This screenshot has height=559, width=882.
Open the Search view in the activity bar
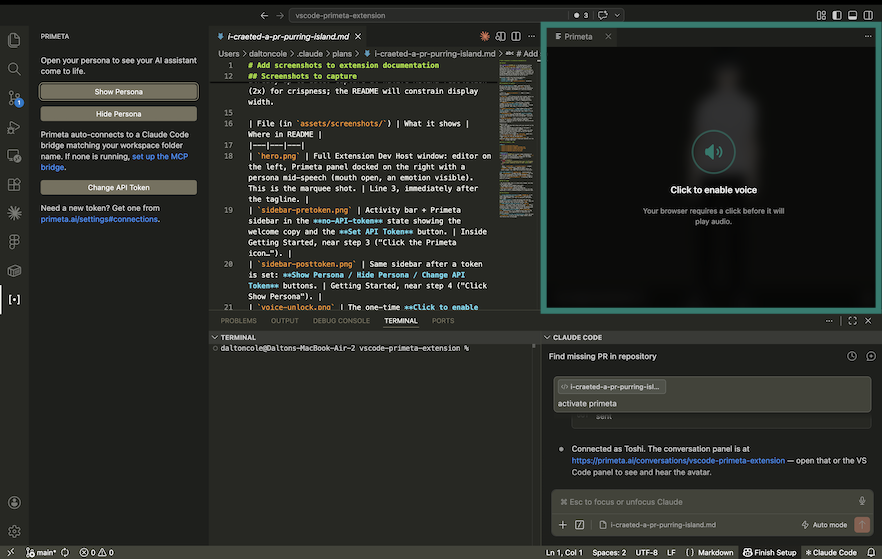coord(14,69)
